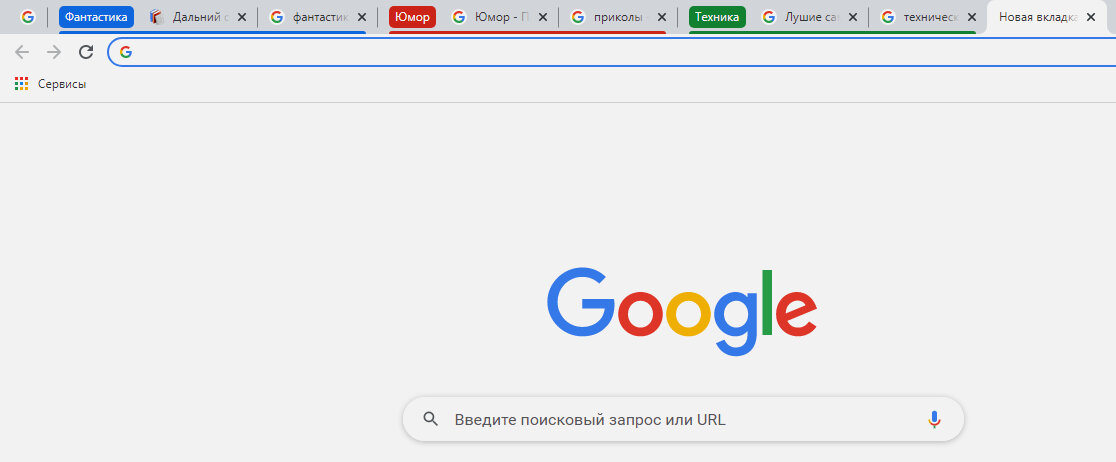Click the search magnifier icon in searchbox

[x=431, y=419]
